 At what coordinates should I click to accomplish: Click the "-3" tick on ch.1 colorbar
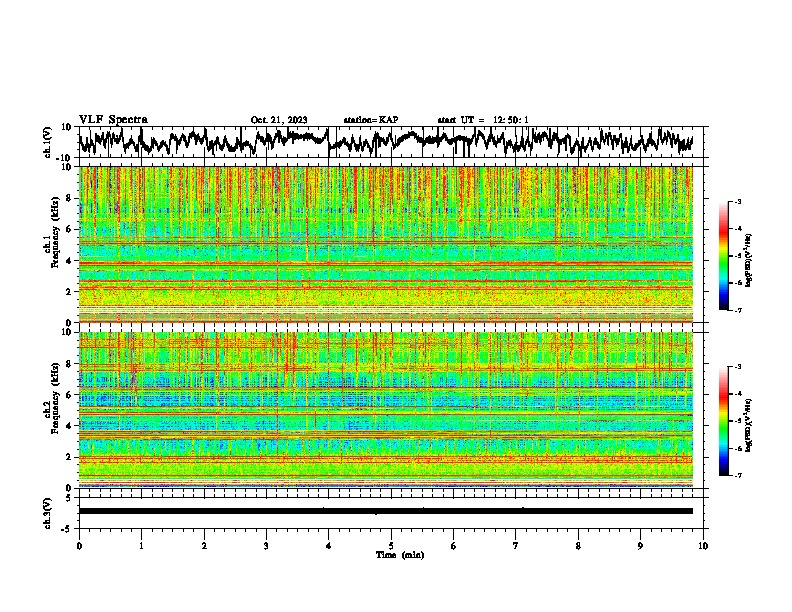pos(738,202)
